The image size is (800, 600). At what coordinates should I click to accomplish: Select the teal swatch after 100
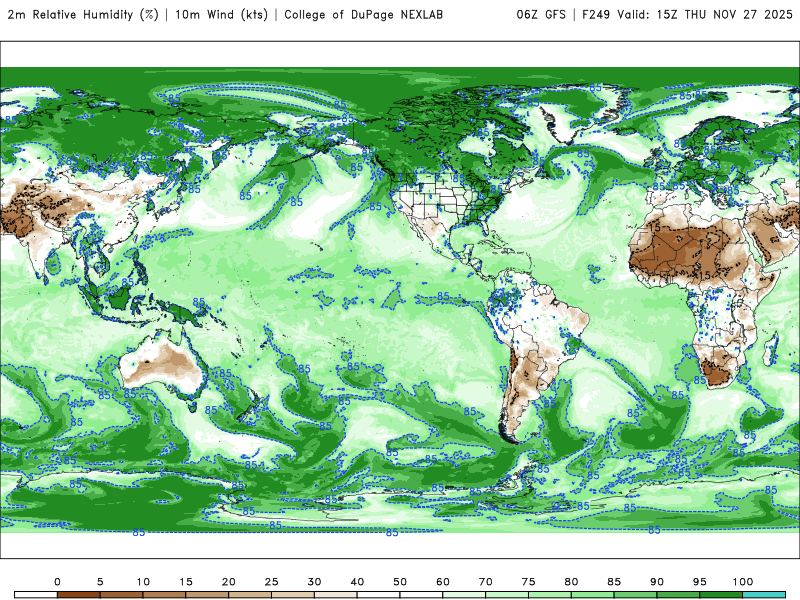coord(764,595)
